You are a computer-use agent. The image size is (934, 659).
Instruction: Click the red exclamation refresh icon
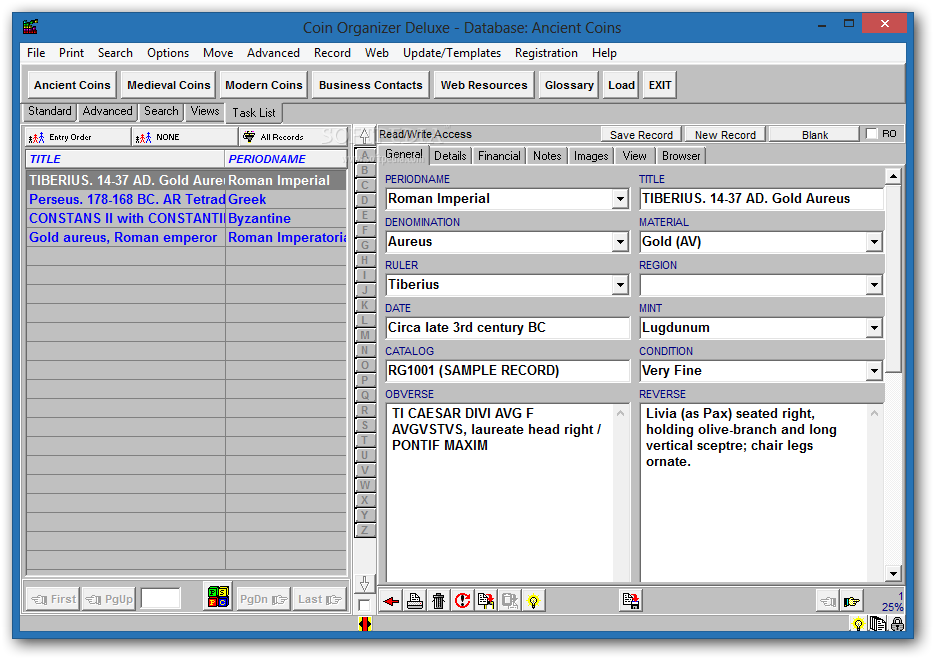tap(462, 601)
